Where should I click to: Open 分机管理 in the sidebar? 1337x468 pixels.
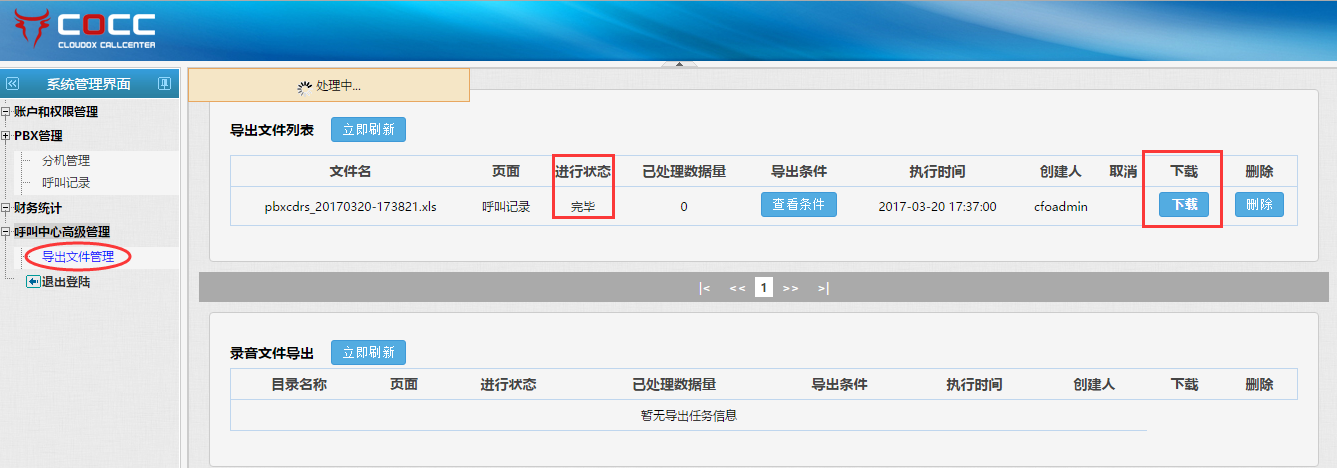pos(66,160)
